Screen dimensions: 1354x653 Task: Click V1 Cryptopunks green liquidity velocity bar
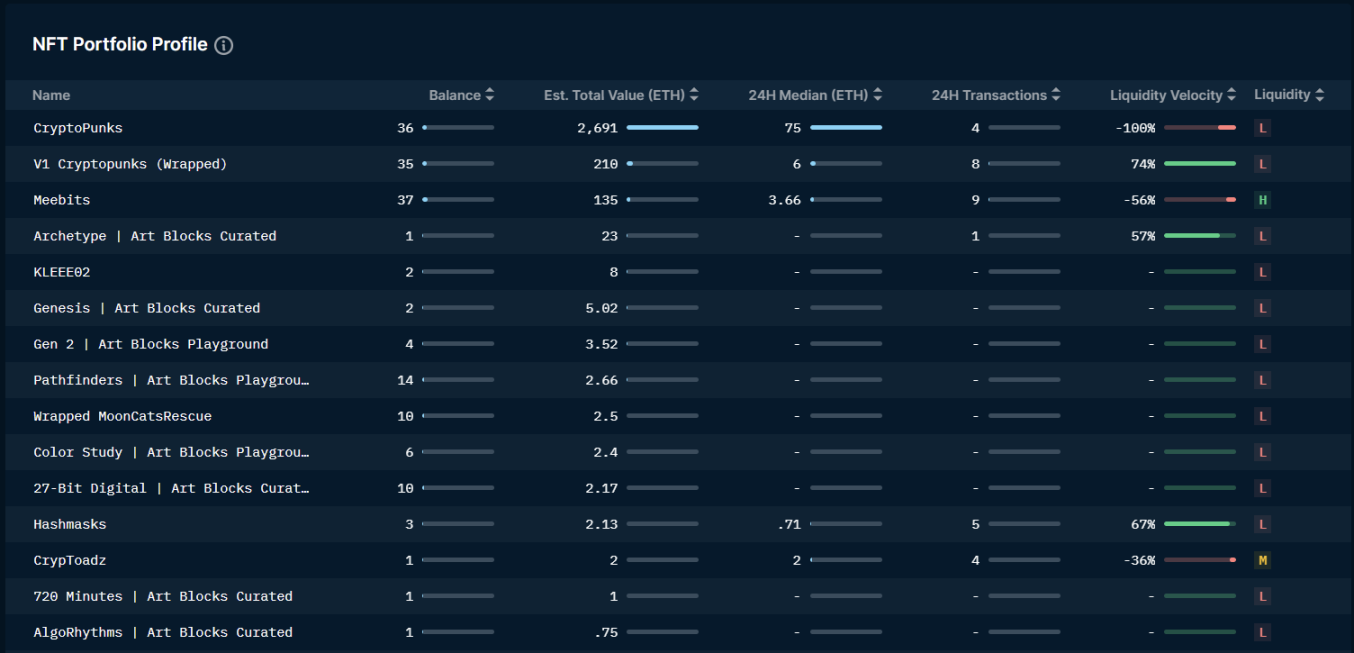pos(1199,164)
